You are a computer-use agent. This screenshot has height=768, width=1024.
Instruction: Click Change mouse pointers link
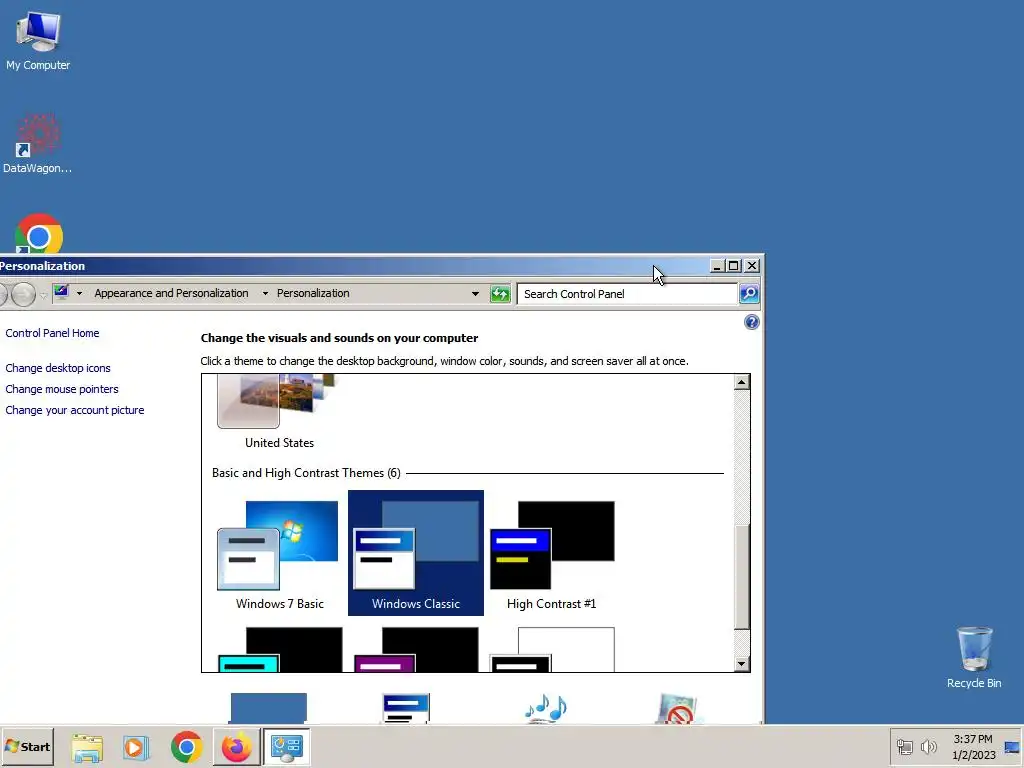[x=62, y=389]
